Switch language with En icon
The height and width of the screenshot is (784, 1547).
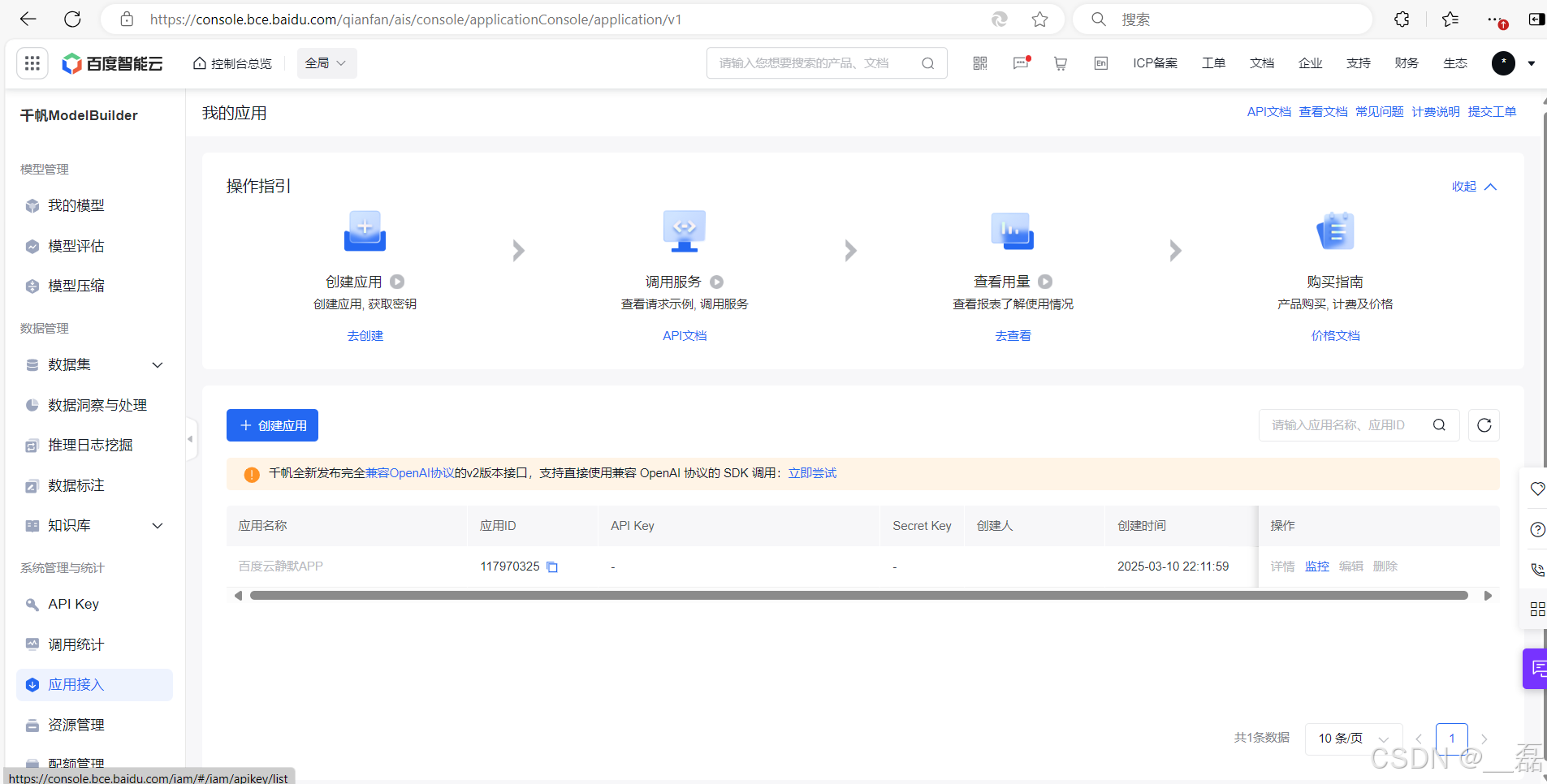pyautogui.click(x=1101, y=63)
